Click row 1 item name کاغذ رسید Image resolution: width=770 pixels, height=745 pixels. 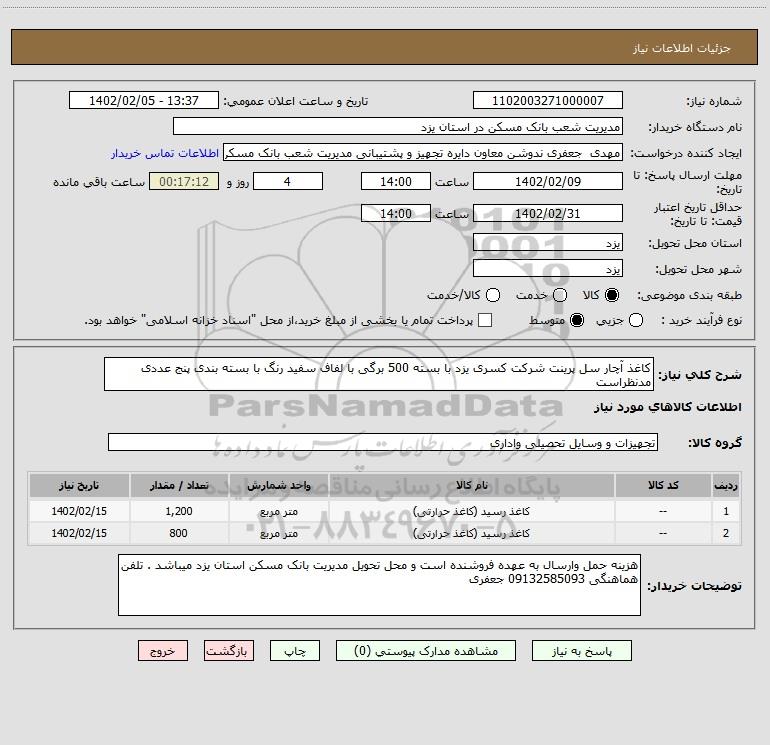[x=471, y=511]
